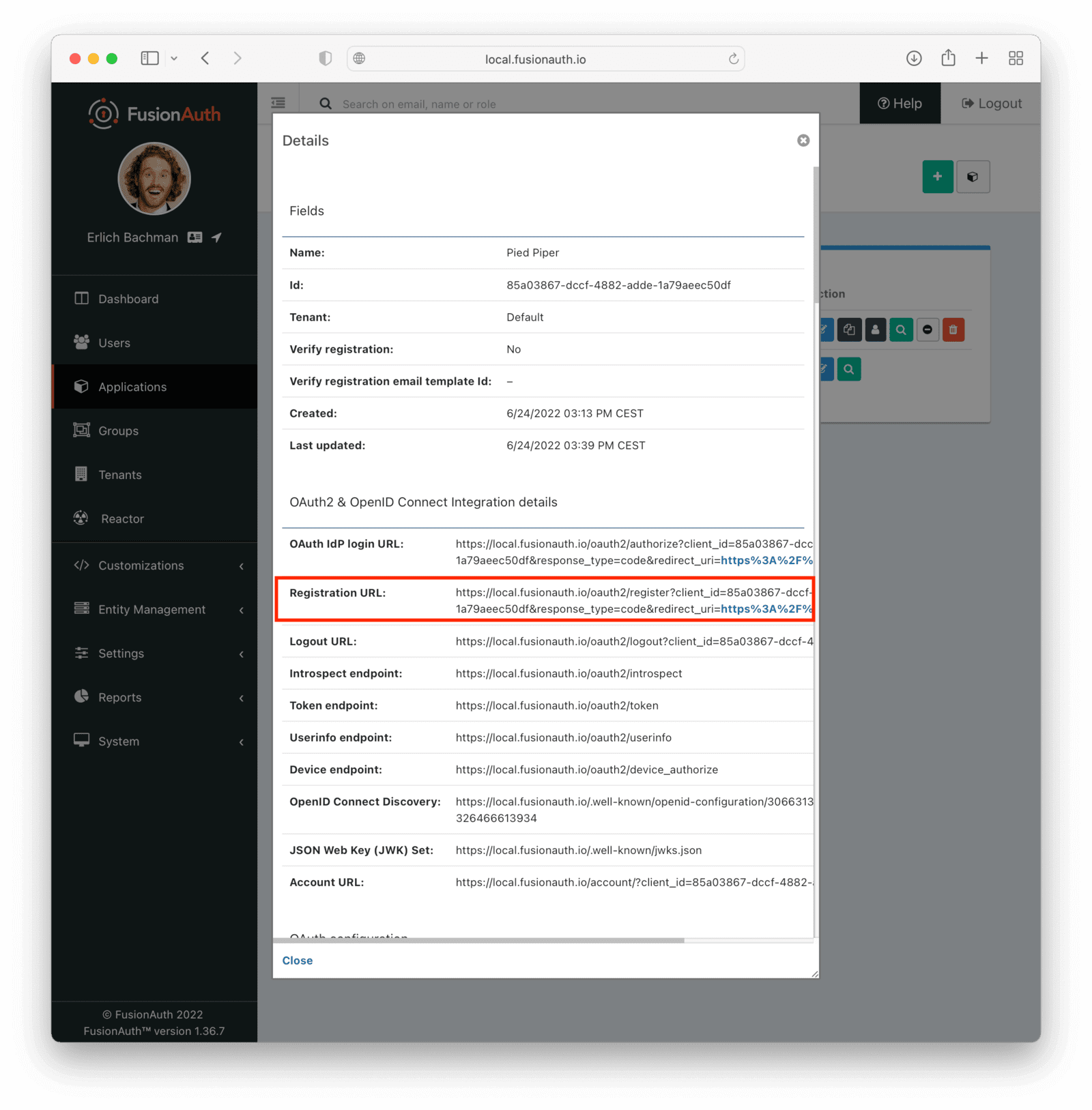Add an application with the green plus icon
1092x1110 pixels.
[x=938, y=176]
